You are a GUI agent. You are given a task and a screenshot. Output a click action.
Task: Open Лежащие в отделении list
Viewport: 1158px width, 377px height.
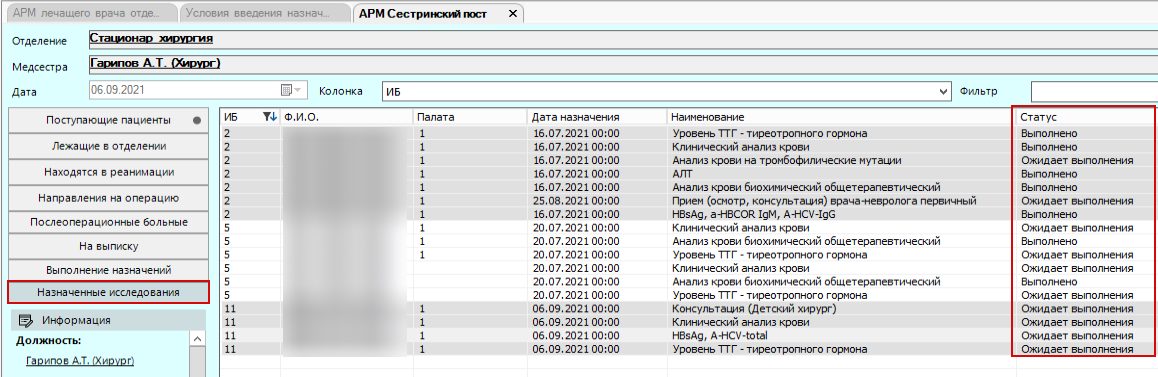tap(108, 146)
